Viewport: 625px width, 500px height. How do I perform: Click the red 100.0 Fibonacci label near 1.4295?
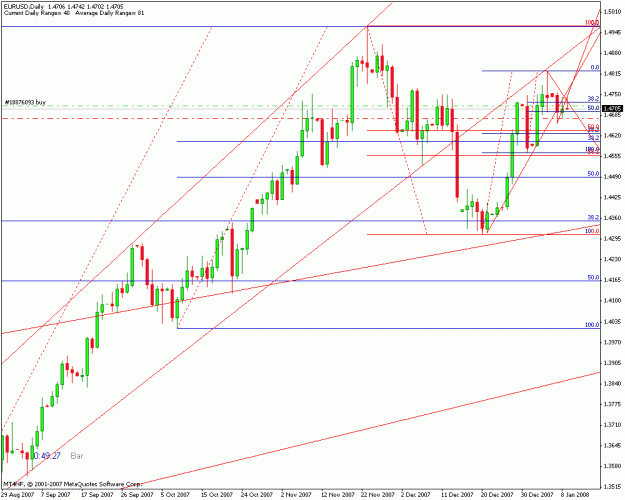(x=592, y=231)
